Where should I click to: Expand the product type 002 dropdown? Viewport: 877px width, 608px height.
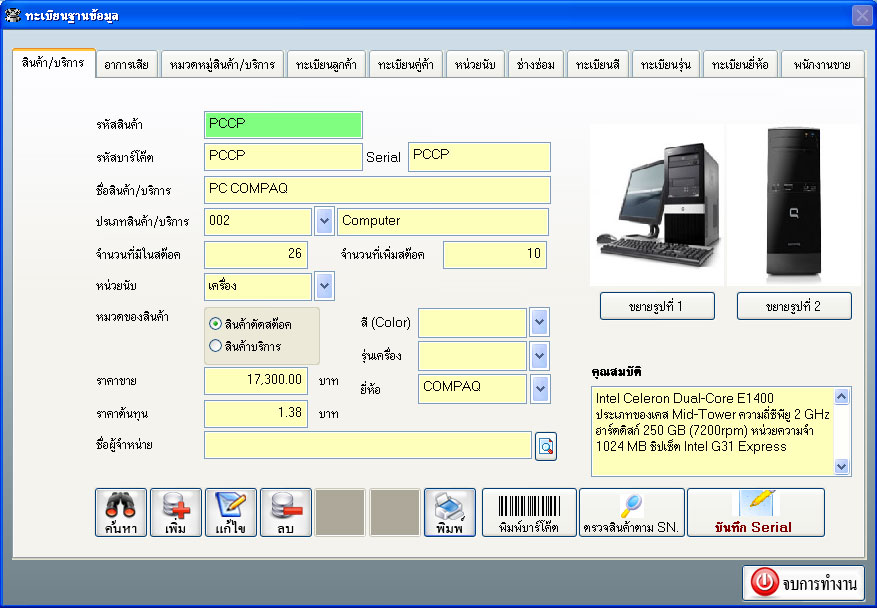tap(324, 221)
